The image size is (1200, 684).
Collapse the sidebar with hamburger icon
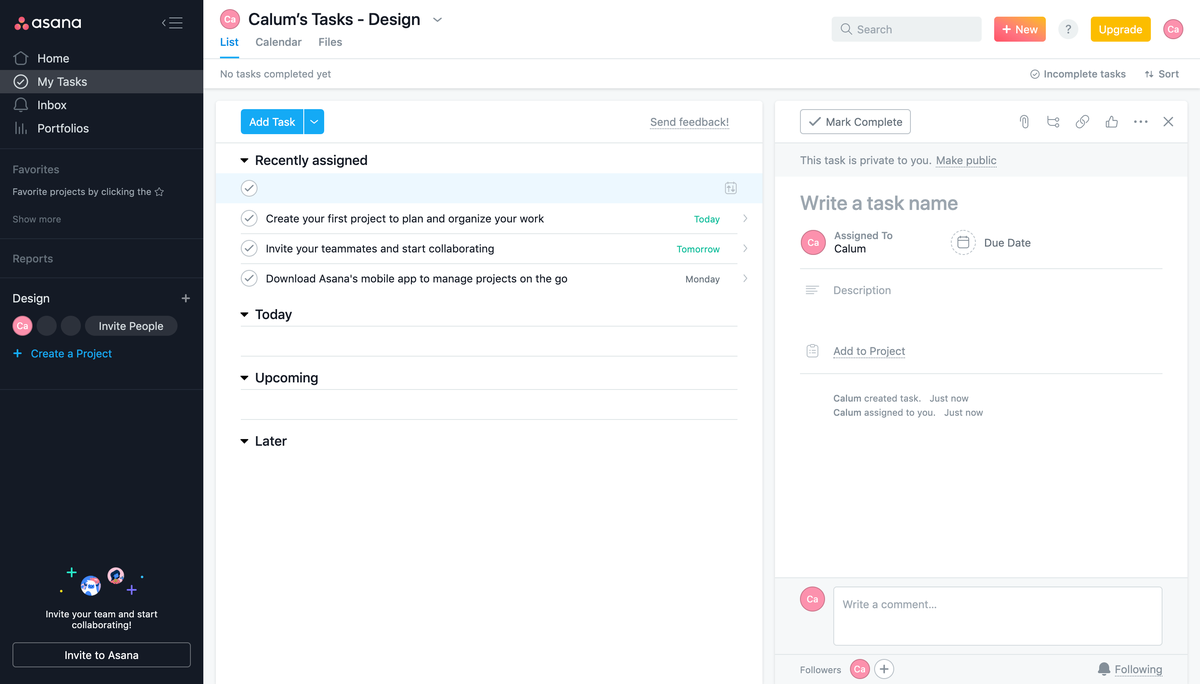172,23
